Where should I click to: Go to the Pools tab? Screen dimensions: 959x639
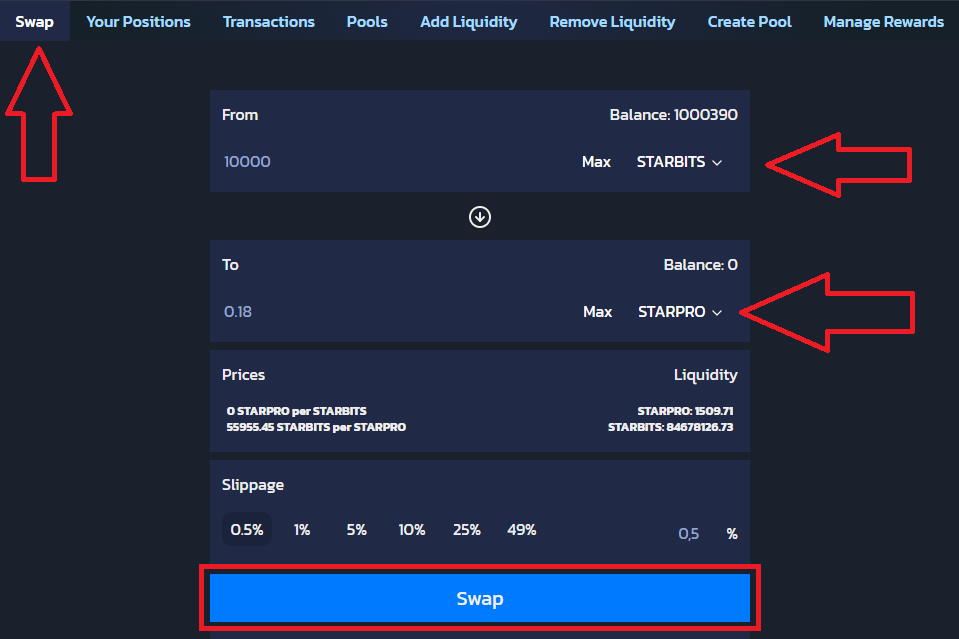tap(367, 21)
